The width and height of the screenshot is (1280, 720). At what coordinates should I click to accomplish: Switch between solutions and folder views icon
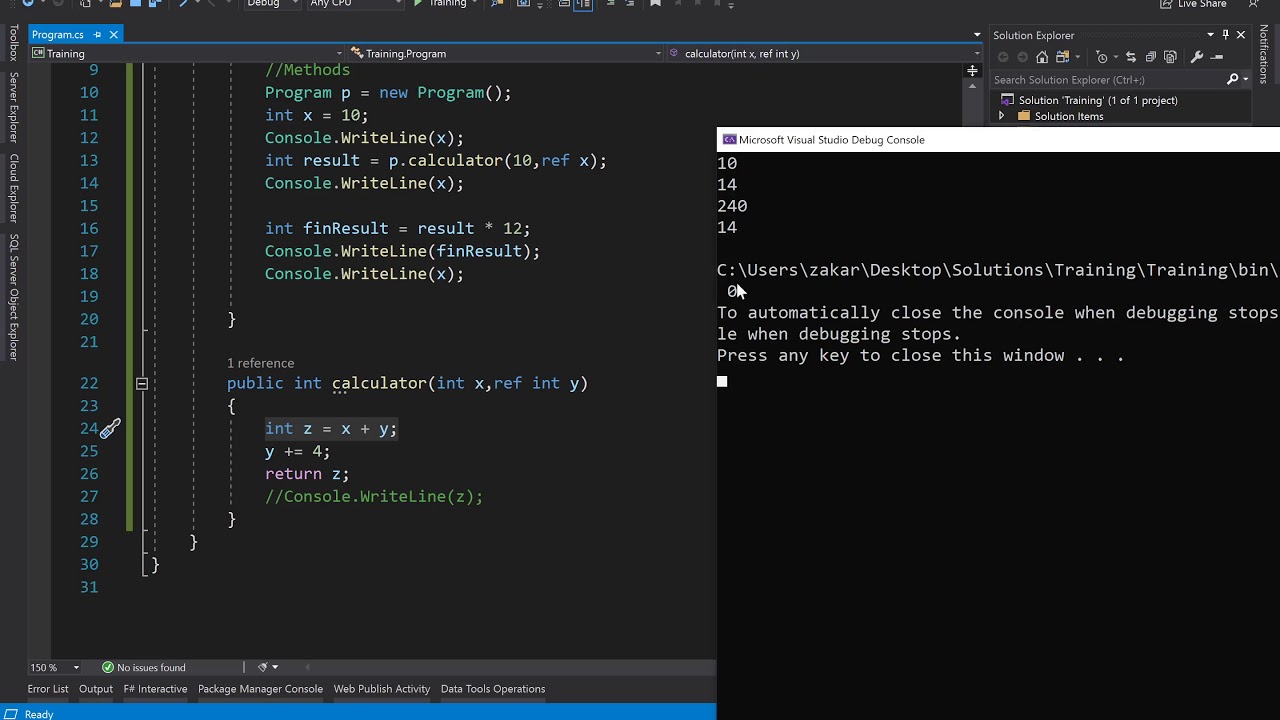[1063, 57]
